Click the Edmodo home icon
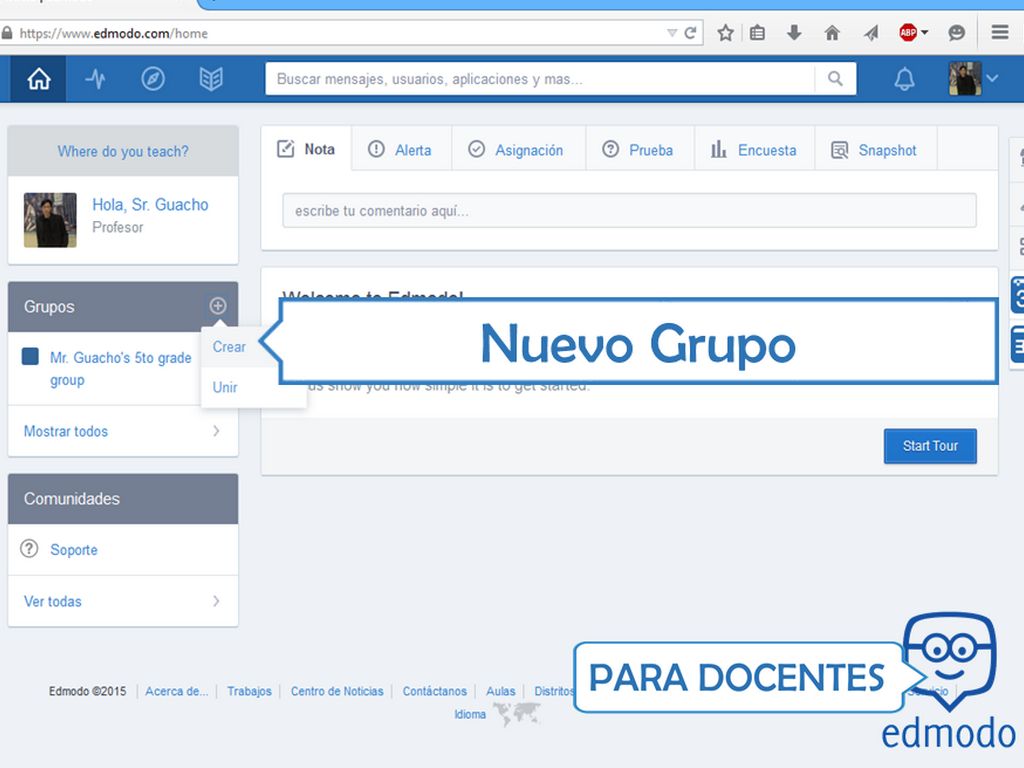The height and width of the screenshot is (768, 1024). click(x=38, y=79)
